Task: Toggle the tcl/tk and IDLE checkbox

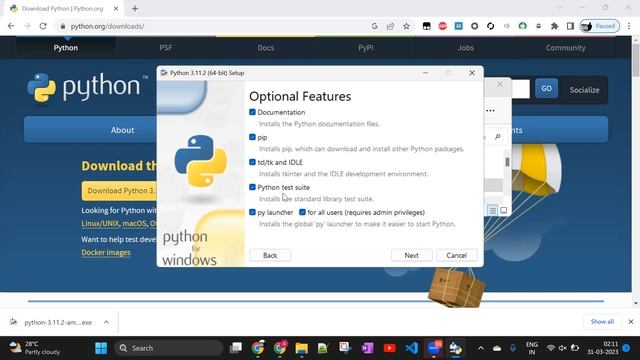Action: pyautogui.click(x=252, y=162)
